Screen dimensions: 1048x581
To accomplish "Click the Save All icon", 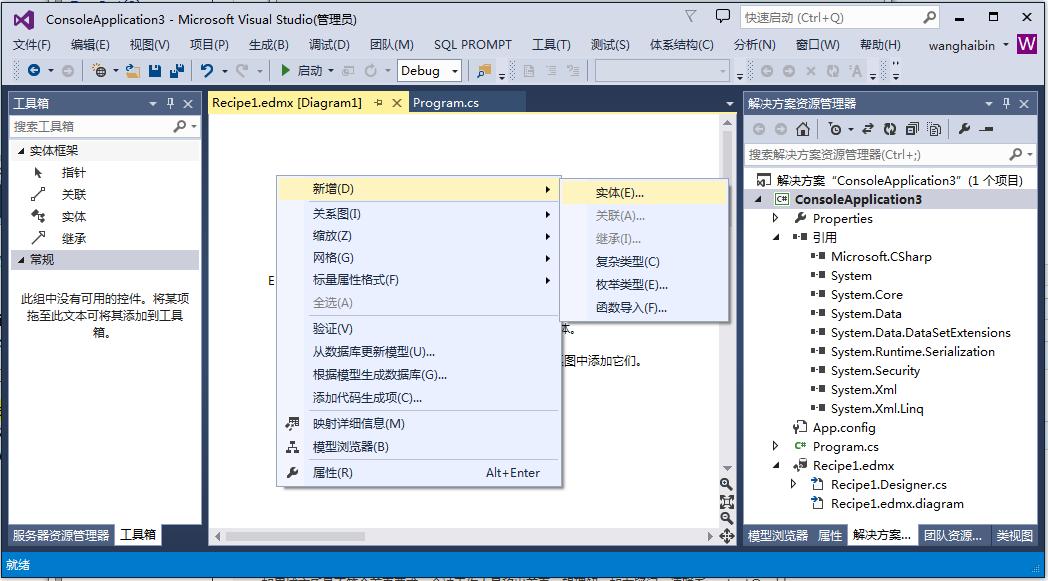I will [177, 70].
